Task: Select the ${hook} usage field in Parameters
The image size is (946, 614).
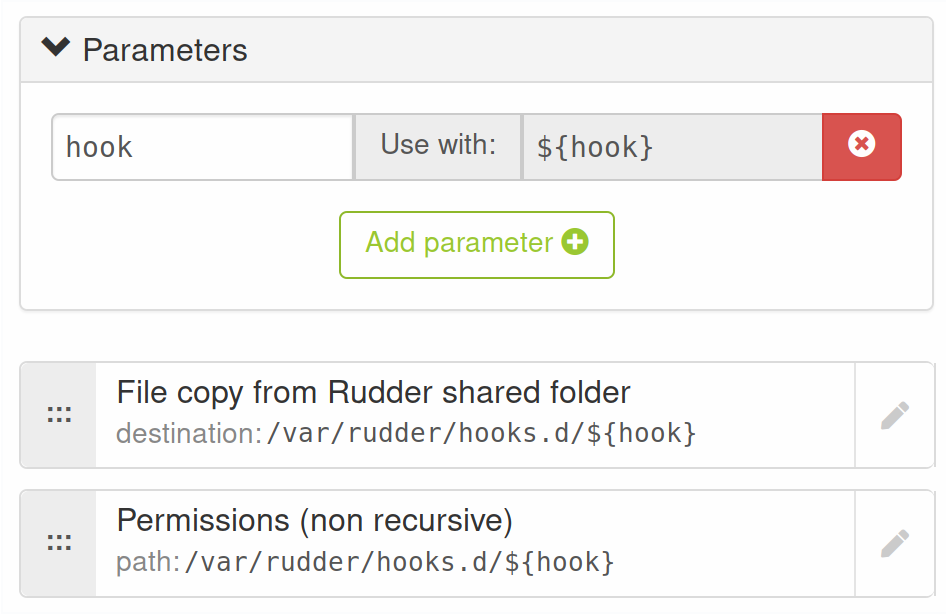Action: [671, 147]
